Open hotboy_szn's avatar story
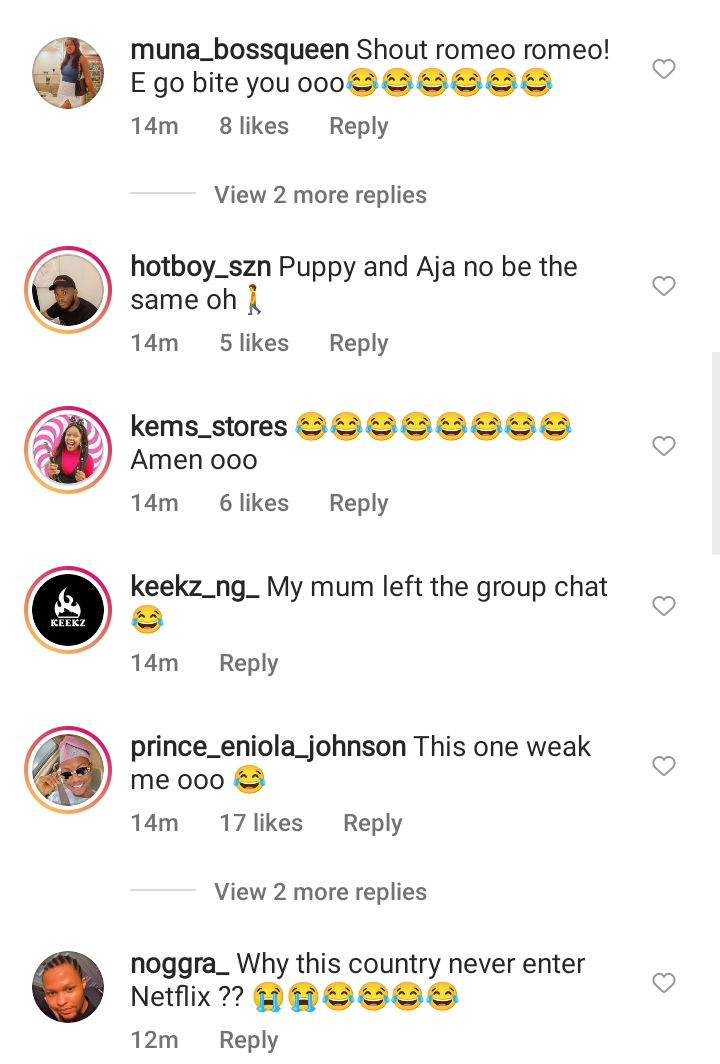This screenshot has width=720, height=1064. [68, 289]
